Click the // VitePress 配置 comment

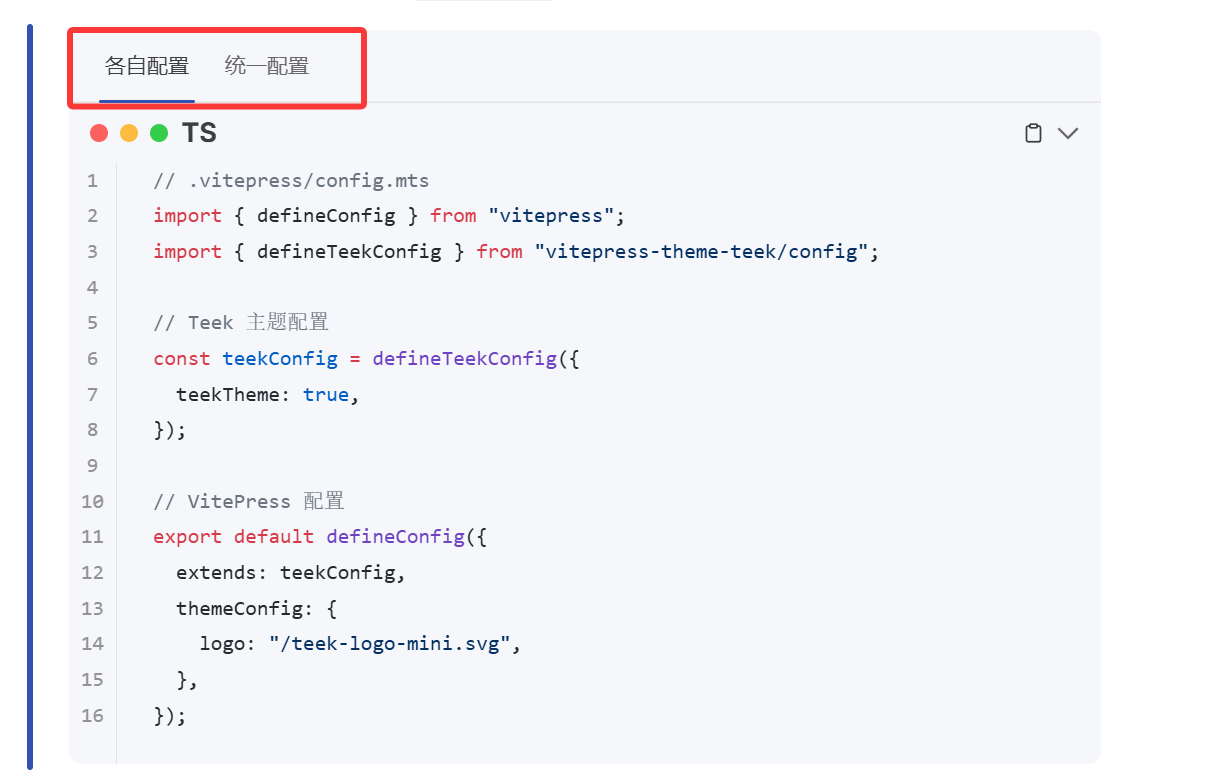tap(249, 502)
